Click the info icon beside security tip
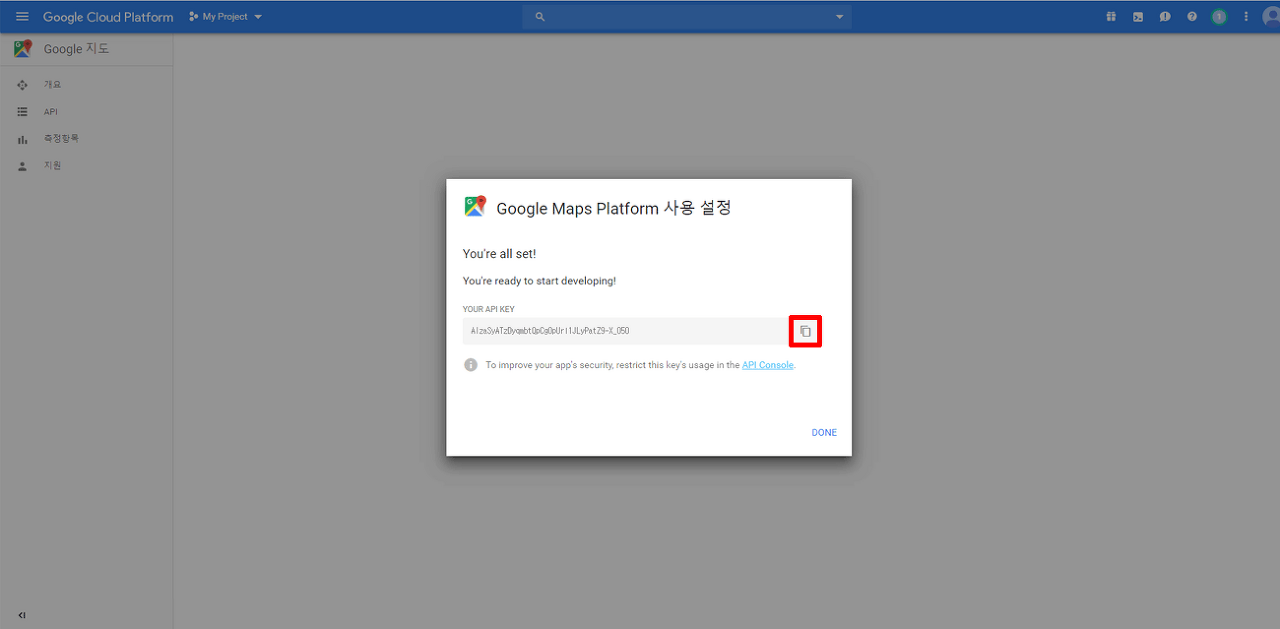 (471, 365)
